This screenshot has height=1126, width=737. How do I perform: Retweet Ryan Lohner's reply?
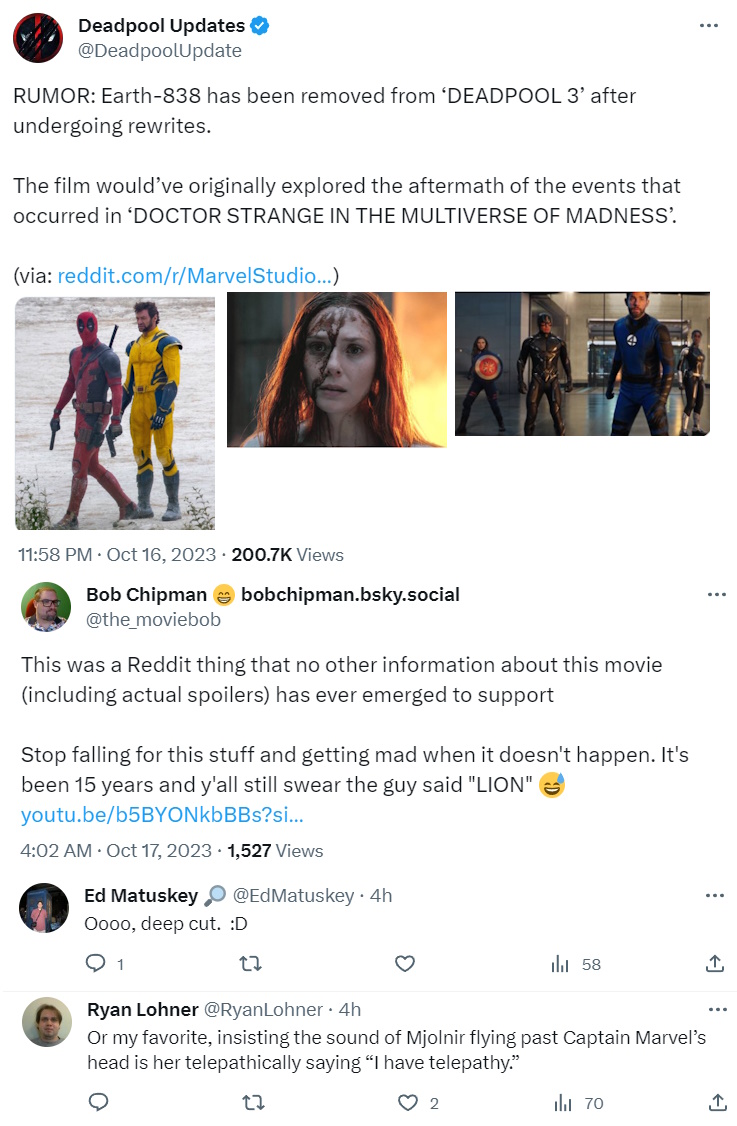point(253,1102)
